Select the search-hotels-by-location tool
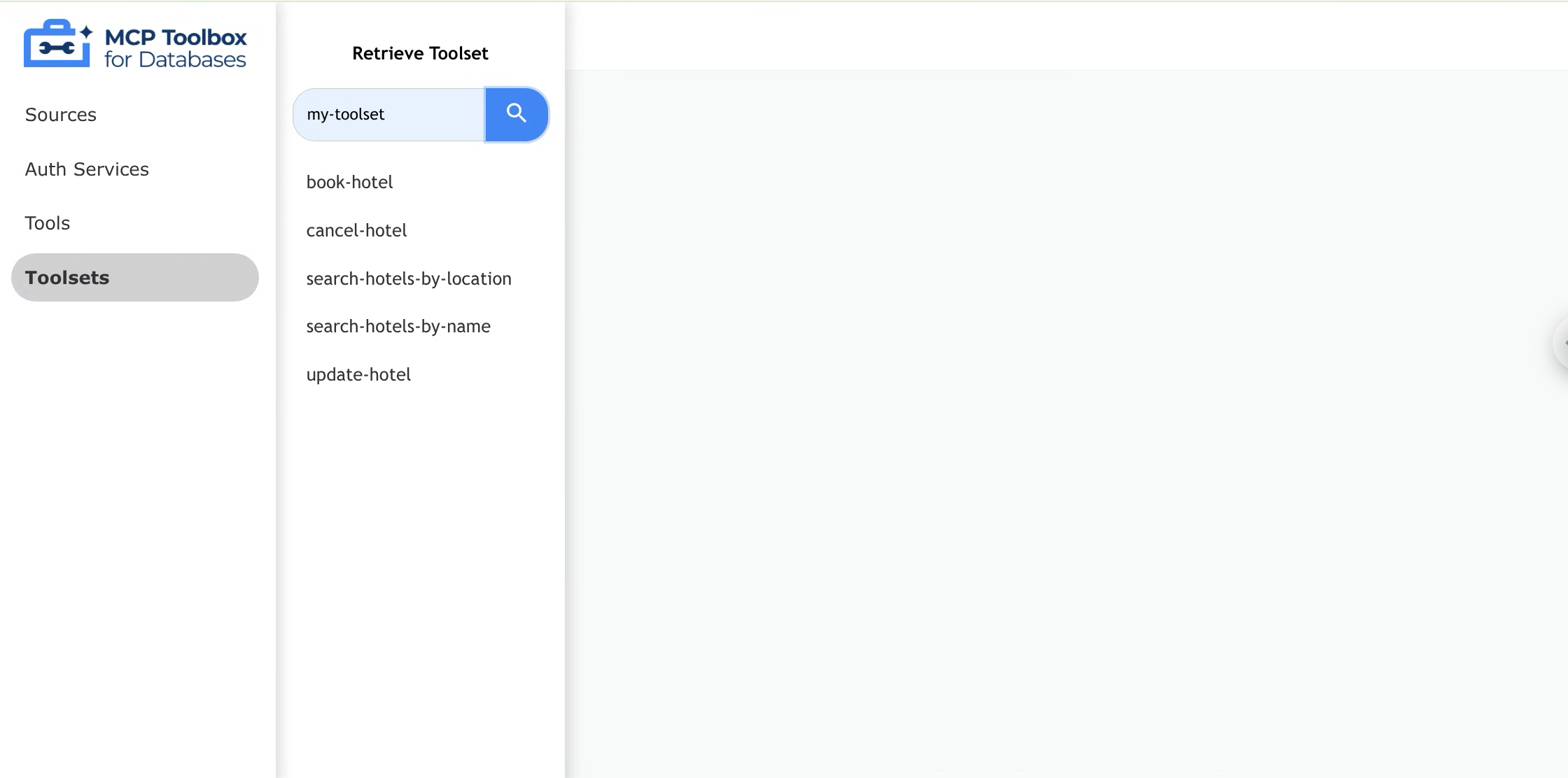The image size is (1568, 778). [x=409, y=278]
